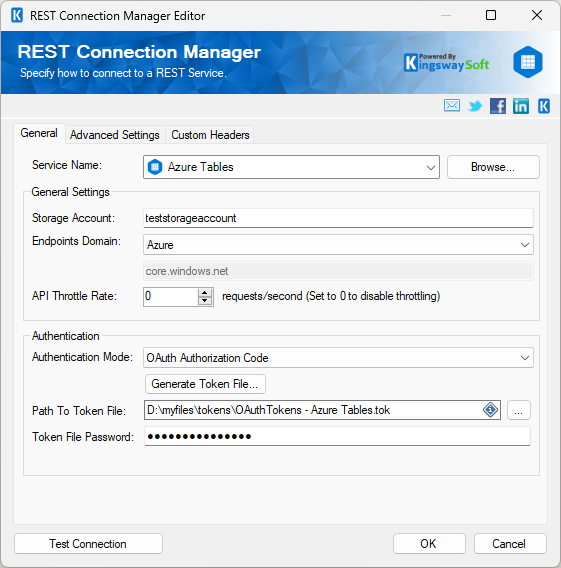Click the API Throttle Rate value box

coord(170,297)
